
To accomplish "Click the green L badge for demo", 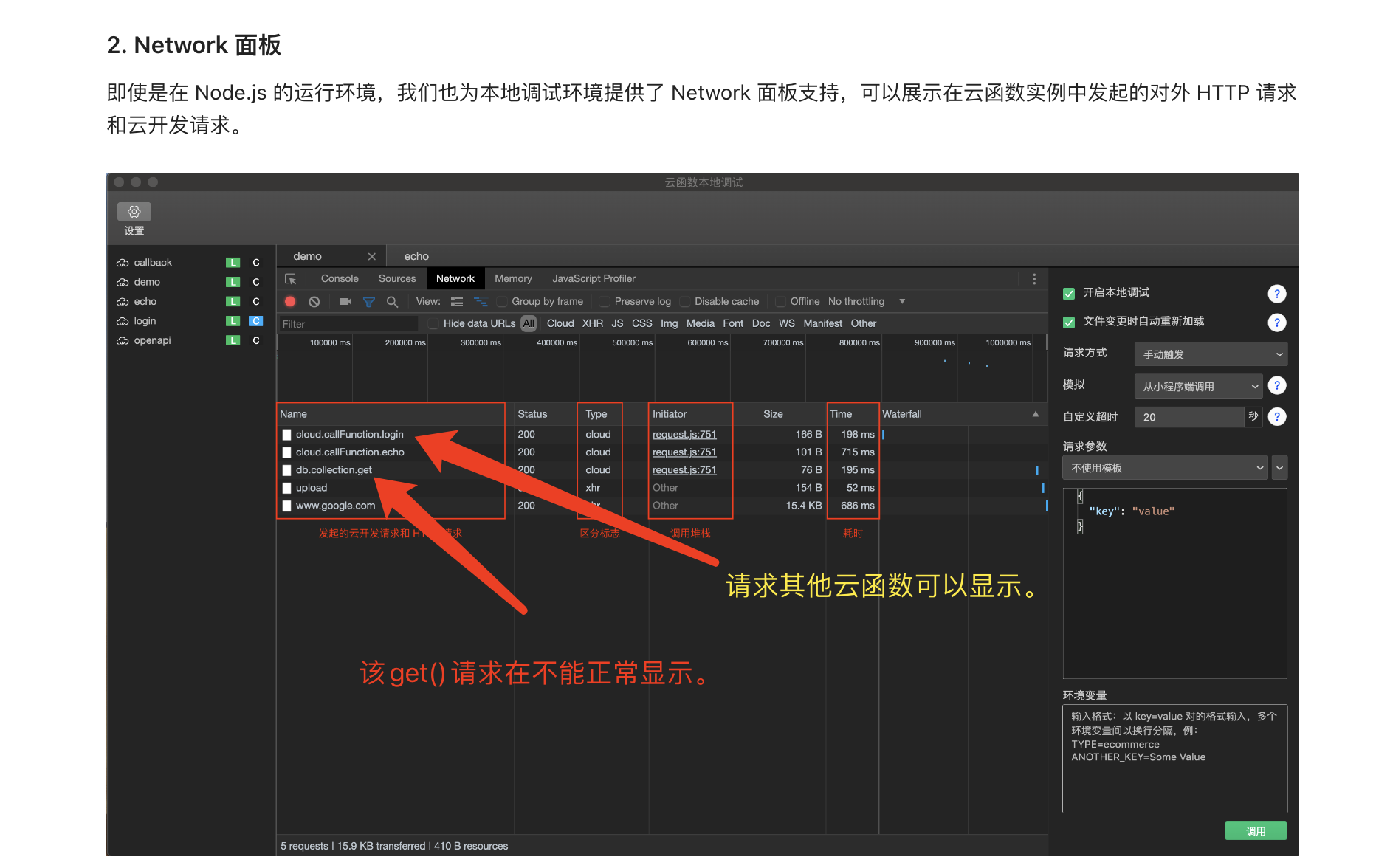I will (x=233, y=282).
